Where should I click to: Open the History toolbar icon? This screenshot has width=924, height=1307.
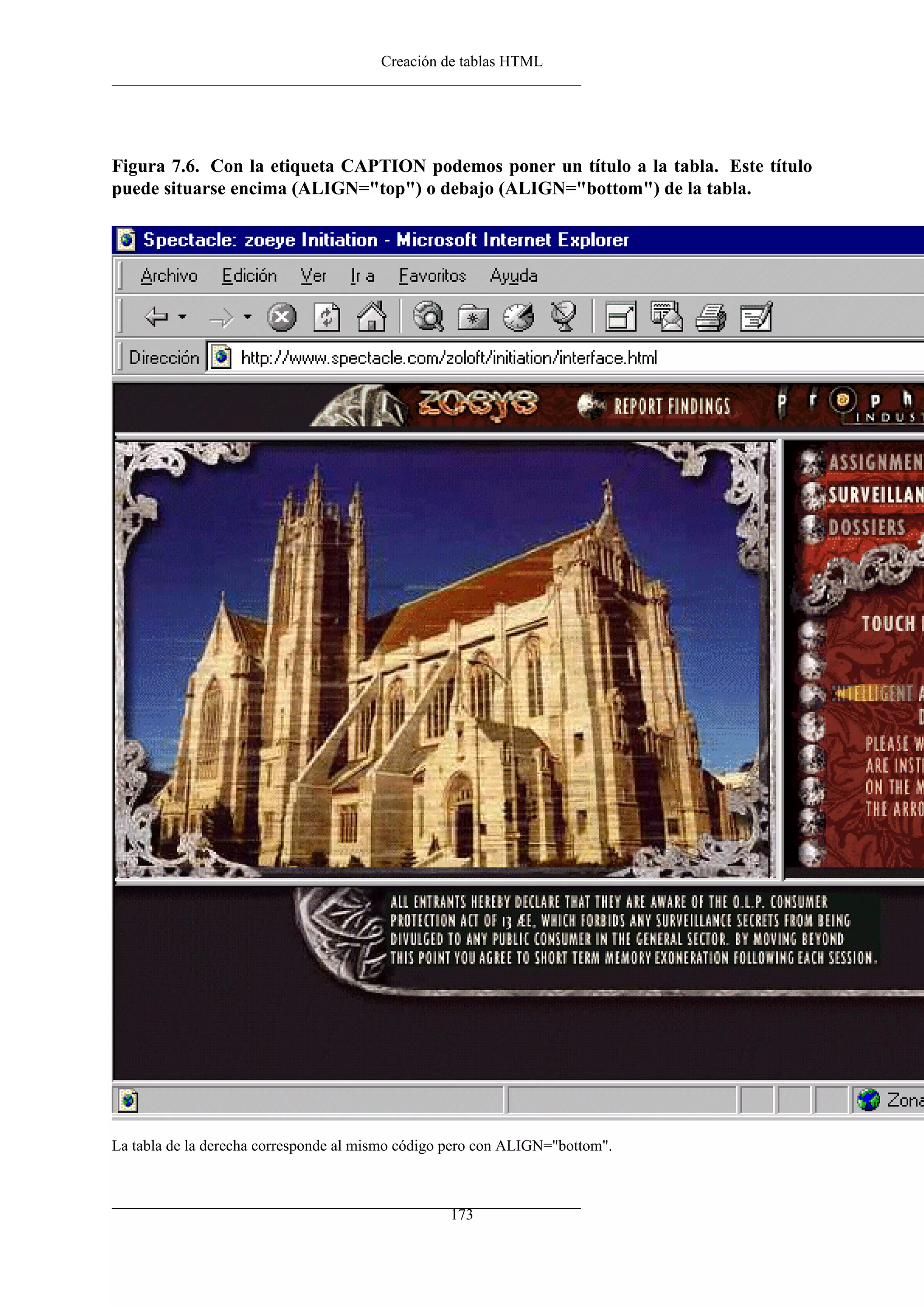tap(518, 317)
